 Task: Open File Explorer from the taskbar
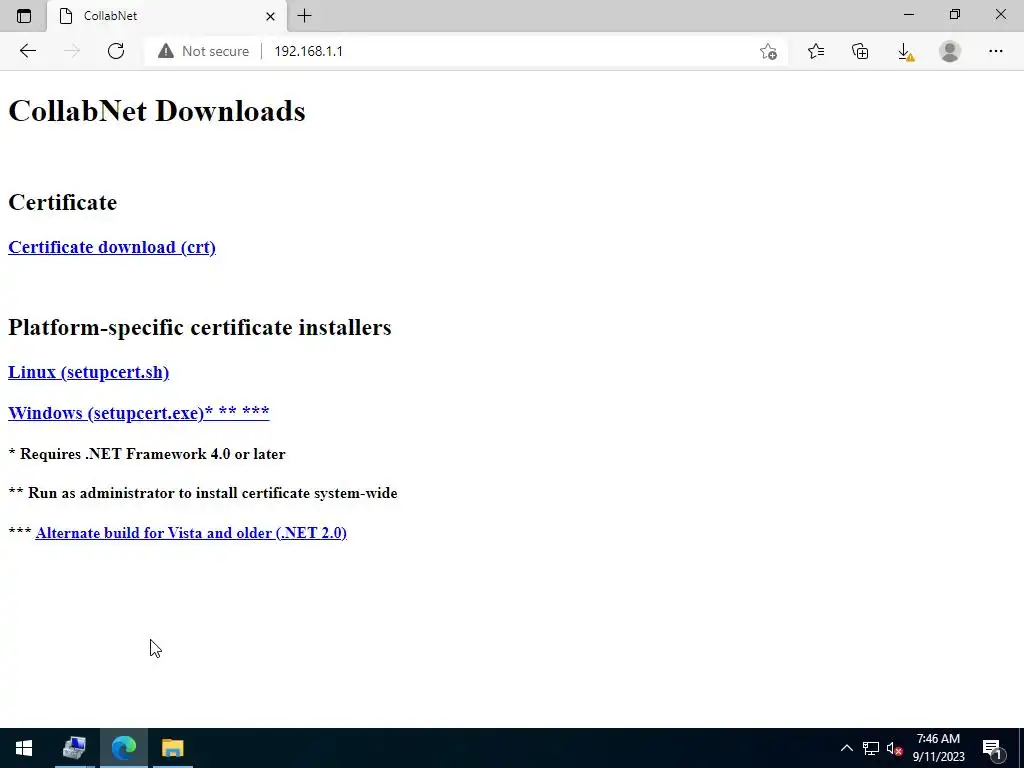click(x=173, y=748)
